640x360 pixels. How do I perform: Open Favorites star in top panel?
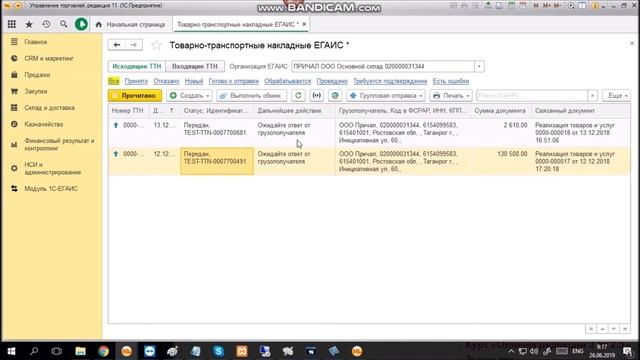[29, 24]
